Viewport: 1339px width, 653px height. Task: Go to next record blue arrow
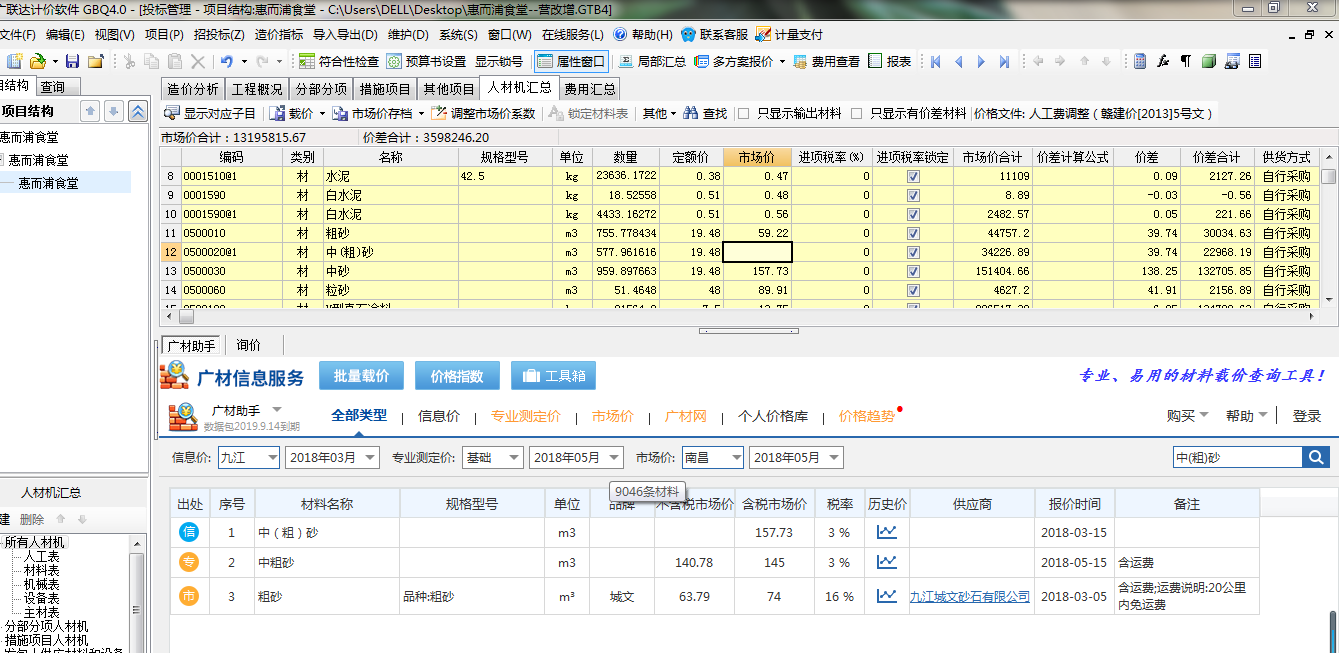coord(981,61)
